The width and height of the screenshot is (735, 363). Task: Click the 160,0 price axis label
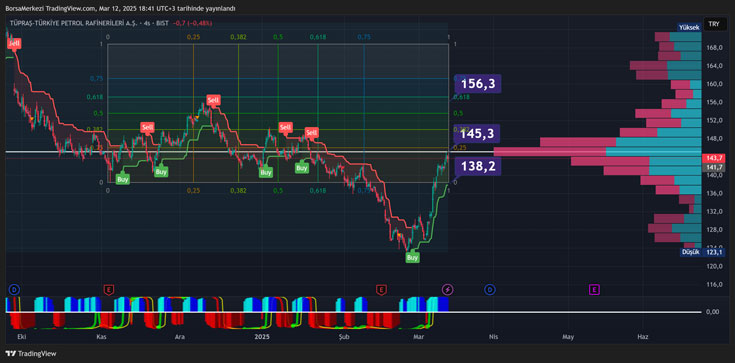point(713,84)
